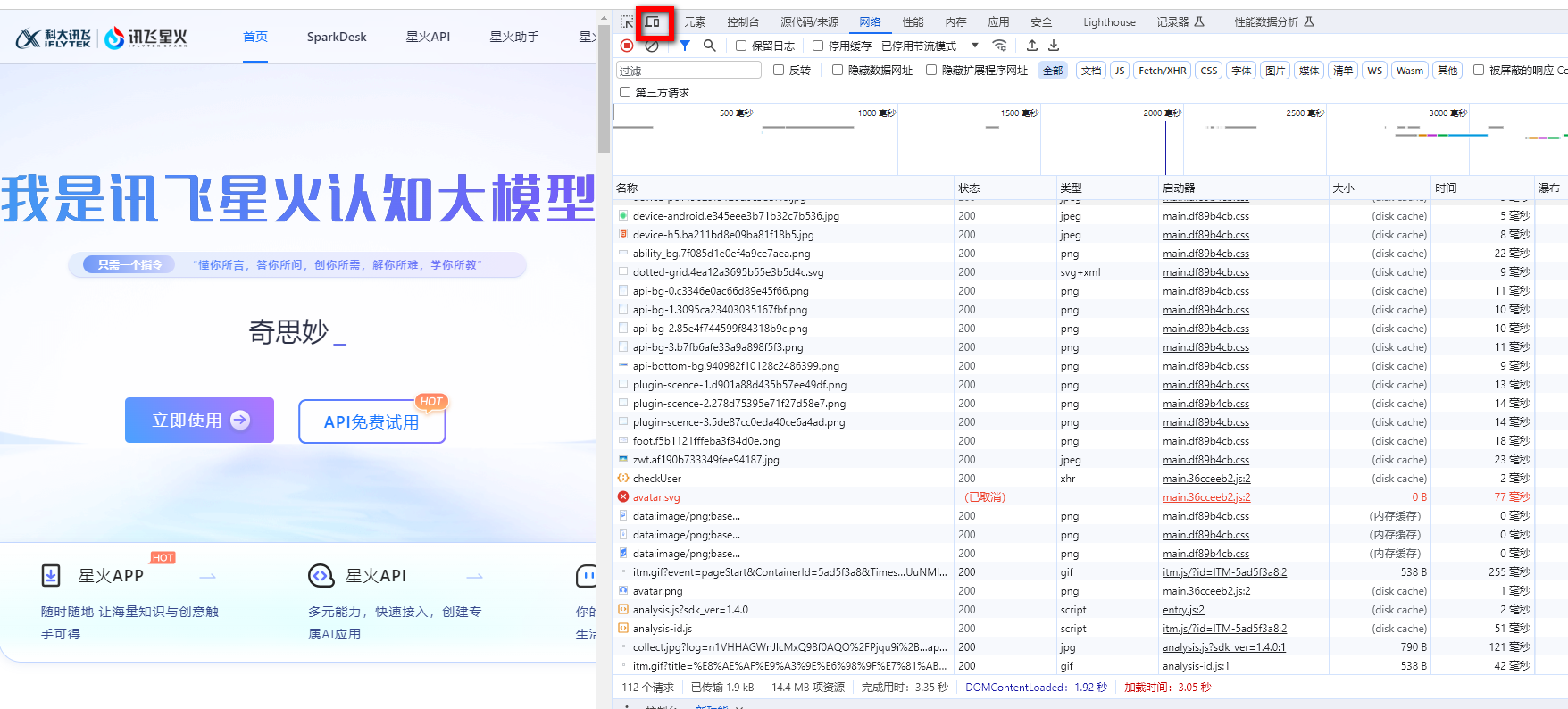Select the Fetch/XHR filter chip
The width and height of the screenshot is (1568, 709).
(x=1163, y=71)
